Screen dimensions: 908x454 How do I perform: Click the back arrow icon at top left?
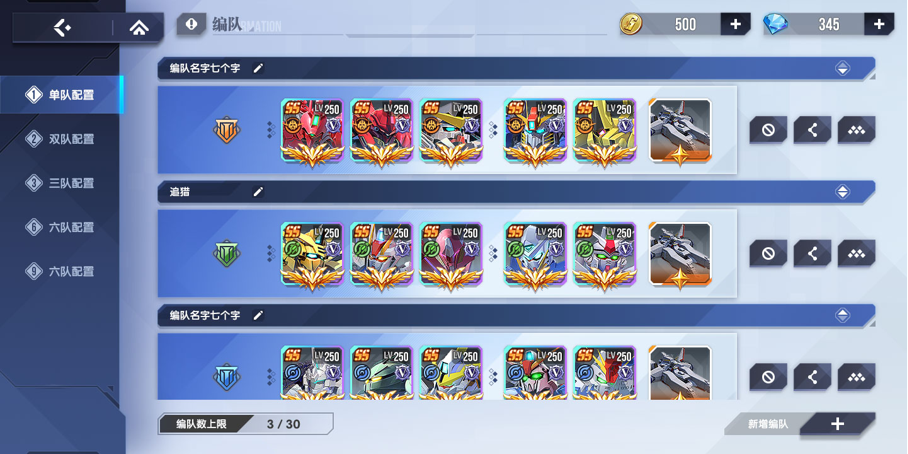pyautogui.click(x=62, y=27)
